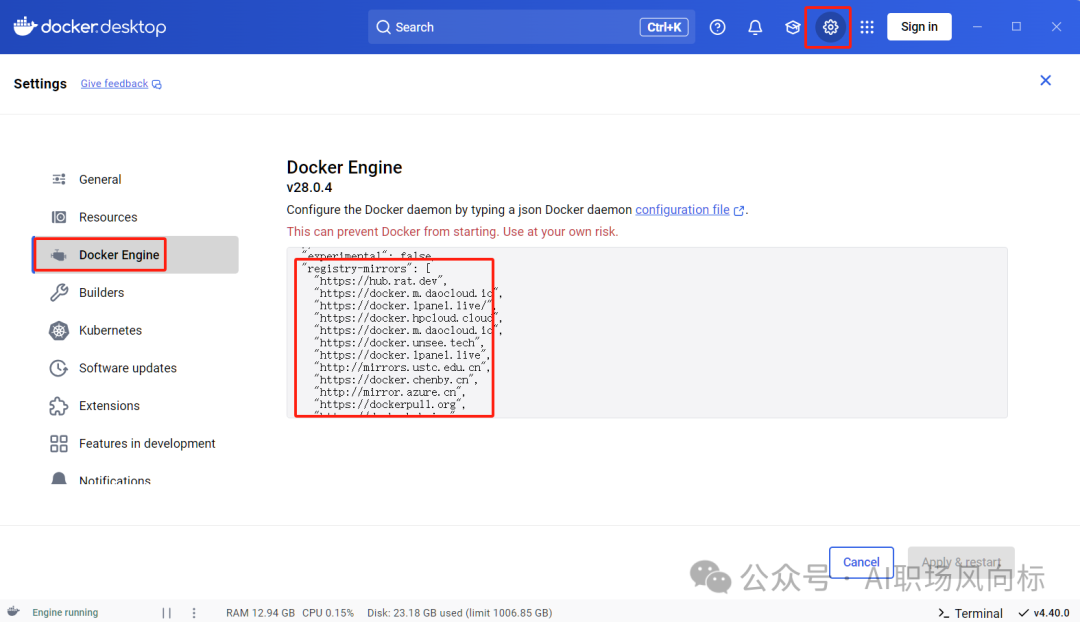Open the apps grid icon
1080x622 pixels.
pyautogui.click(x=866, y=27)
